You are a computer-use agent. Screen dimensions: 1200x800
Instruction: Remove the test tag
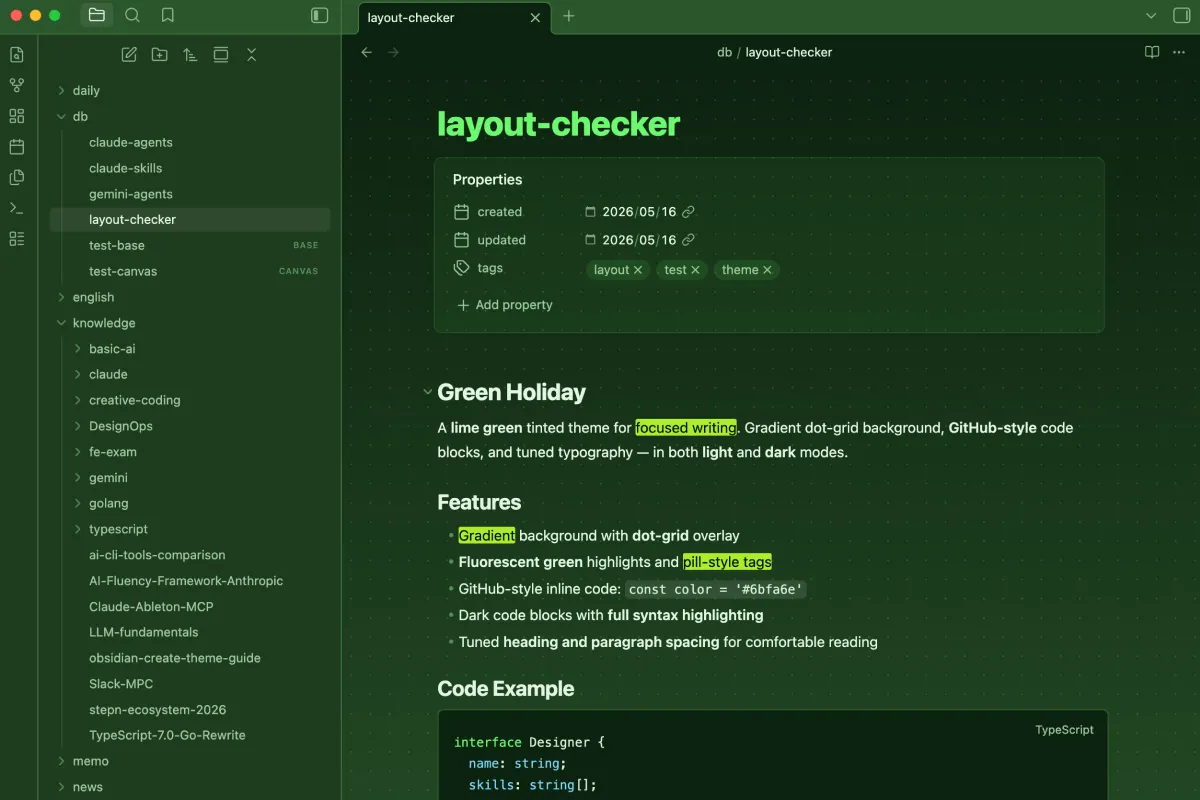pos(695,270)
